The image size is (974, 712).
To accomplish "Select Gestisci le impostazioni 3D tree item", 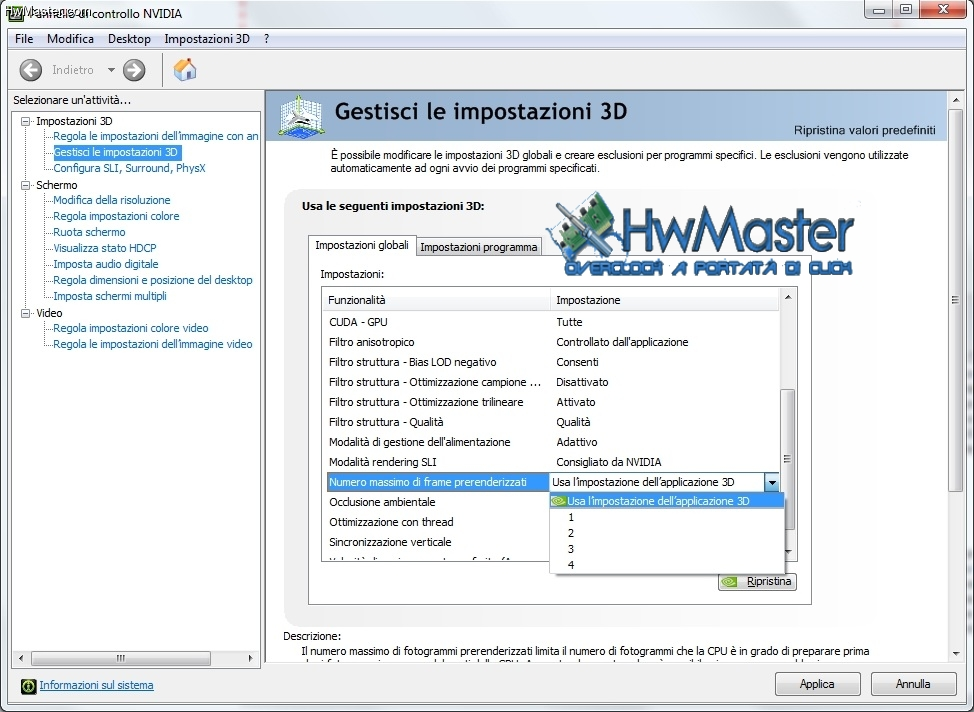I will (x=116, y=152).
